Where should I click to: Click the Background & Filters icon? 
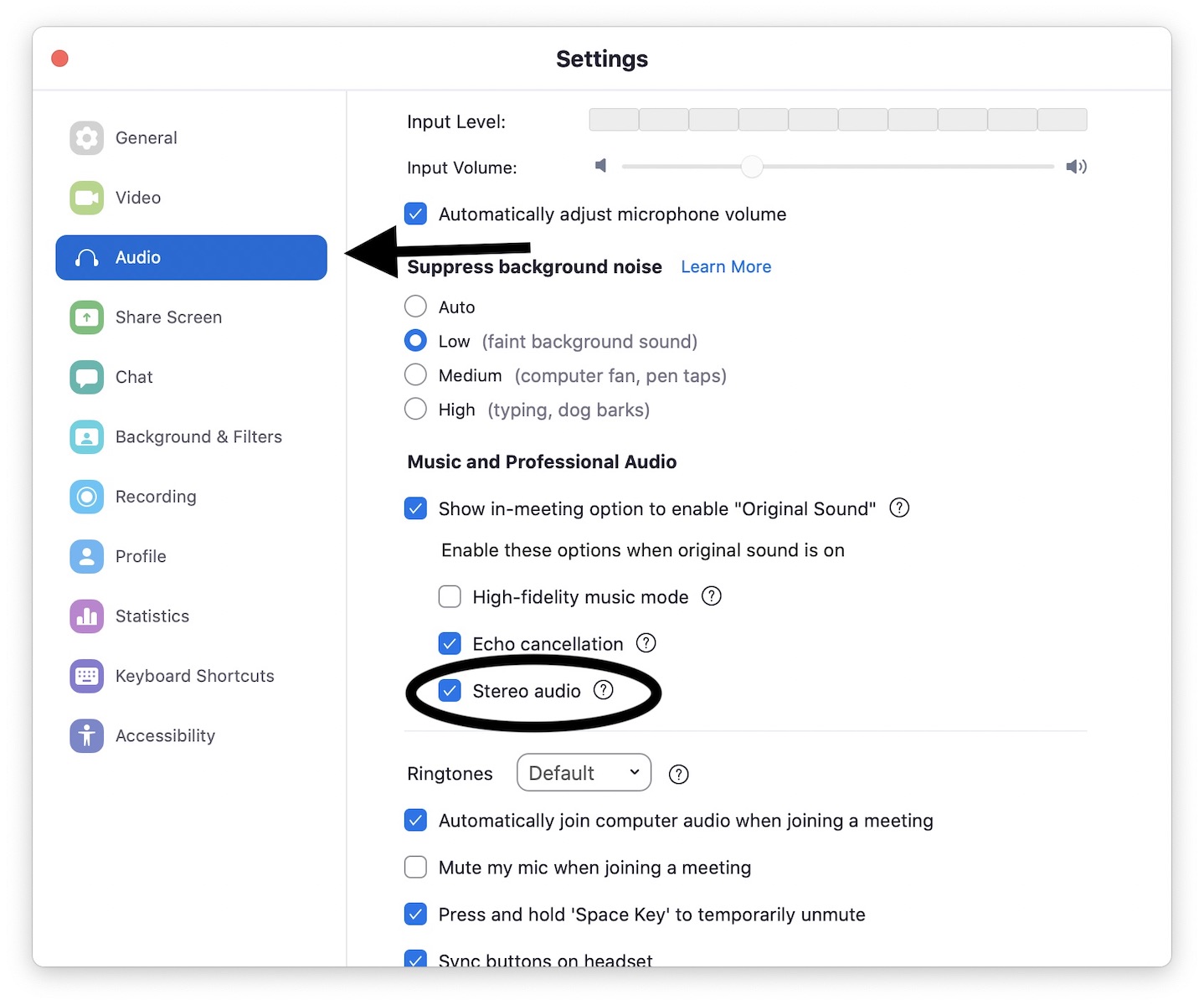[x=86, y=437]
